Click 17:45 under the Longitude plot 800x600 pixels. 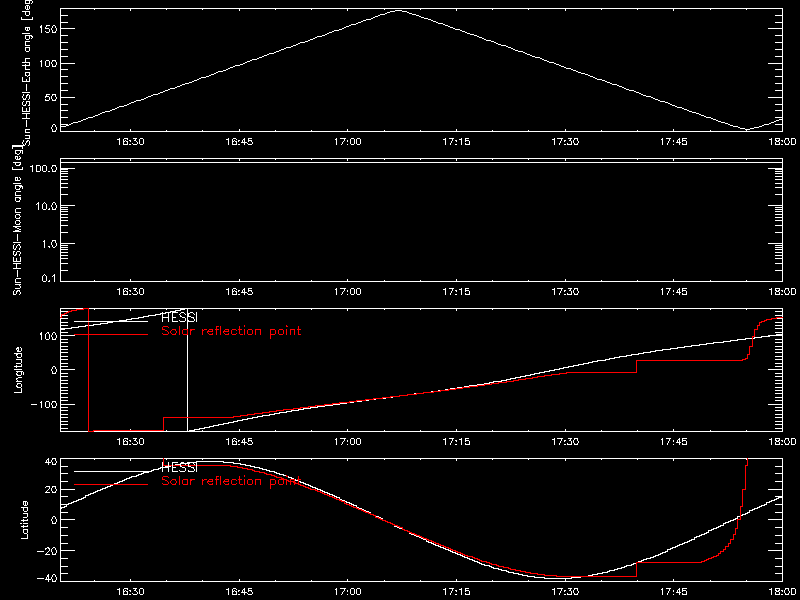pos(673,442)
